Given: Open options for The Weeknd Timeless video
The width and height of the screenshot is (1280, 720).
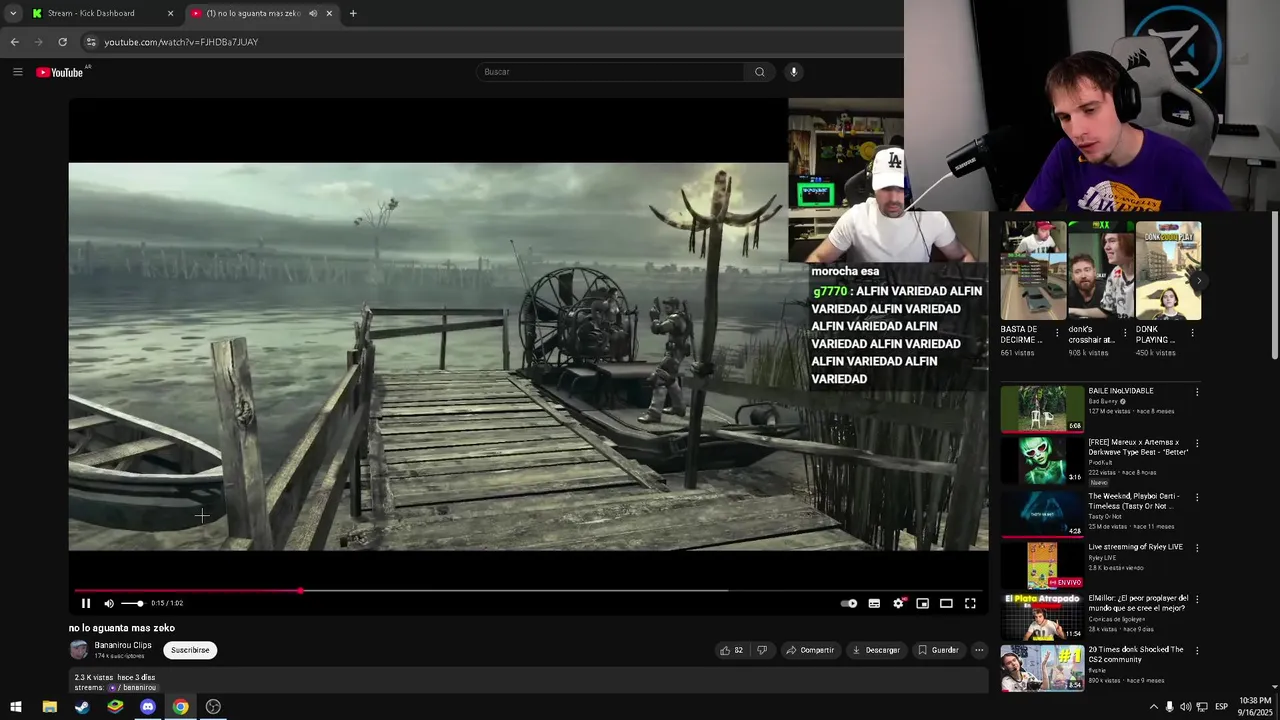Looking at the screenshot, I should click(x=1197, y=497).
